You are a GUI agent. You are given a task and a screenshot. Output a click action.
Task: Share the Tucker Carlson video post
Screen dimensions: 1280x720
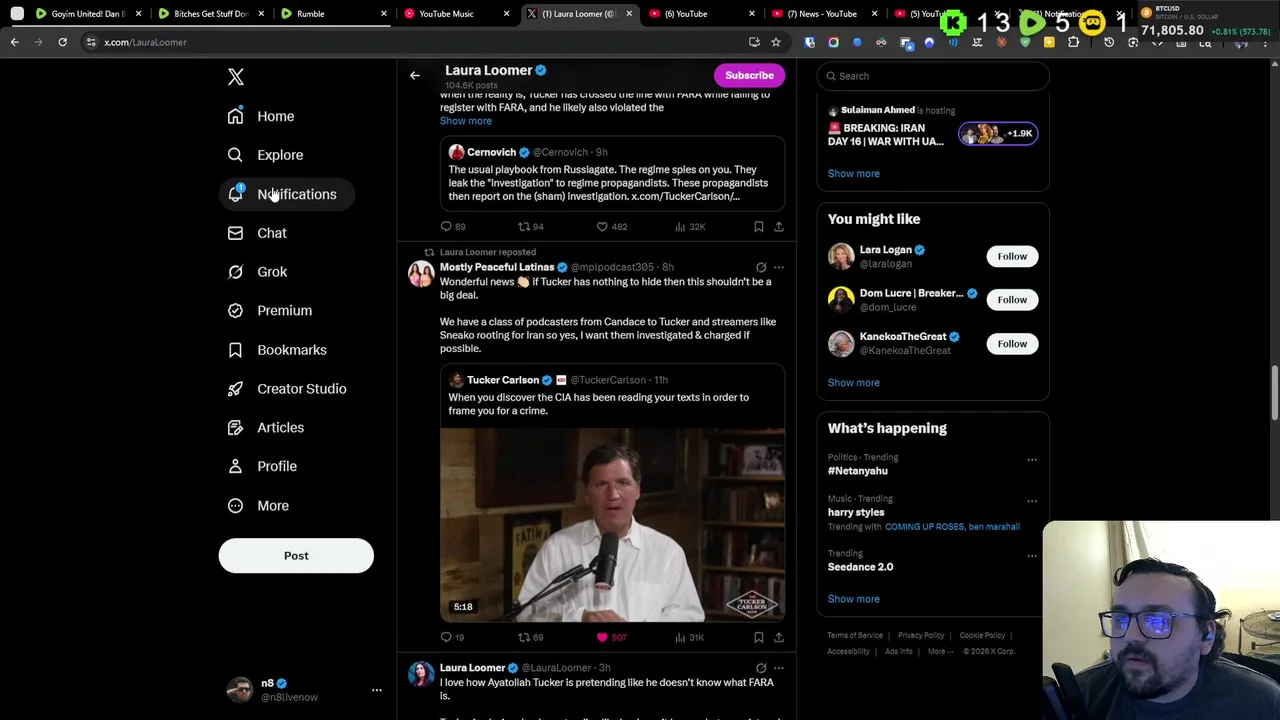pyautogui.click(x=779, y=637)
